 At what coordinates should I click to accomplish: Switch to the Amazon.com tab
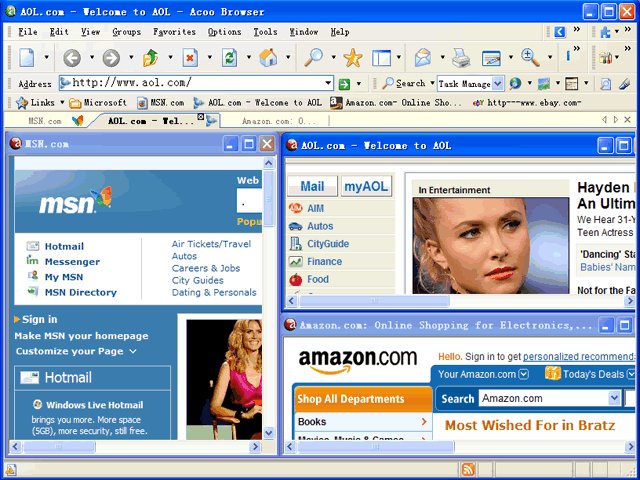pos(278,121)
